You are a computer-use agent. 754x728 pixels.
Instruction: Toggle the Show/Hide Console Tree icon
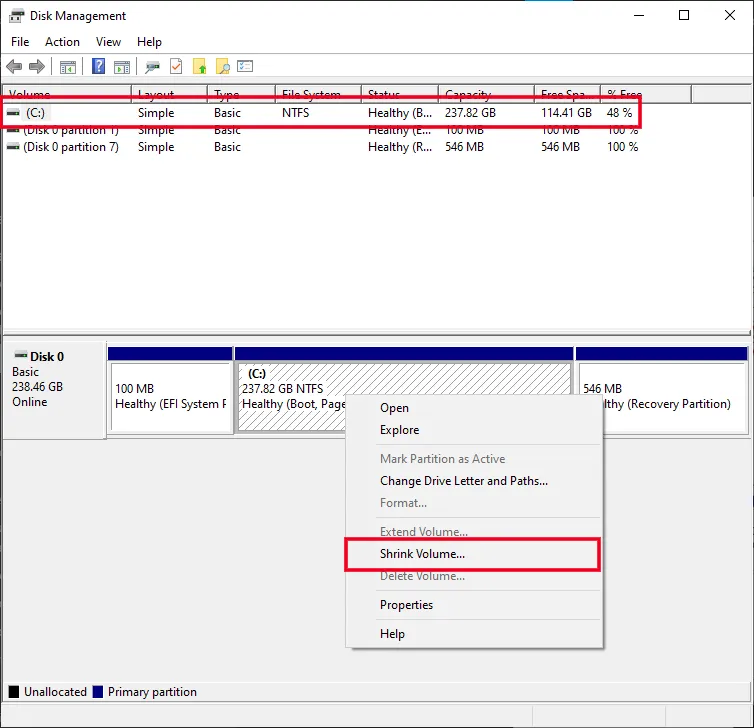[x=68, y=67]
